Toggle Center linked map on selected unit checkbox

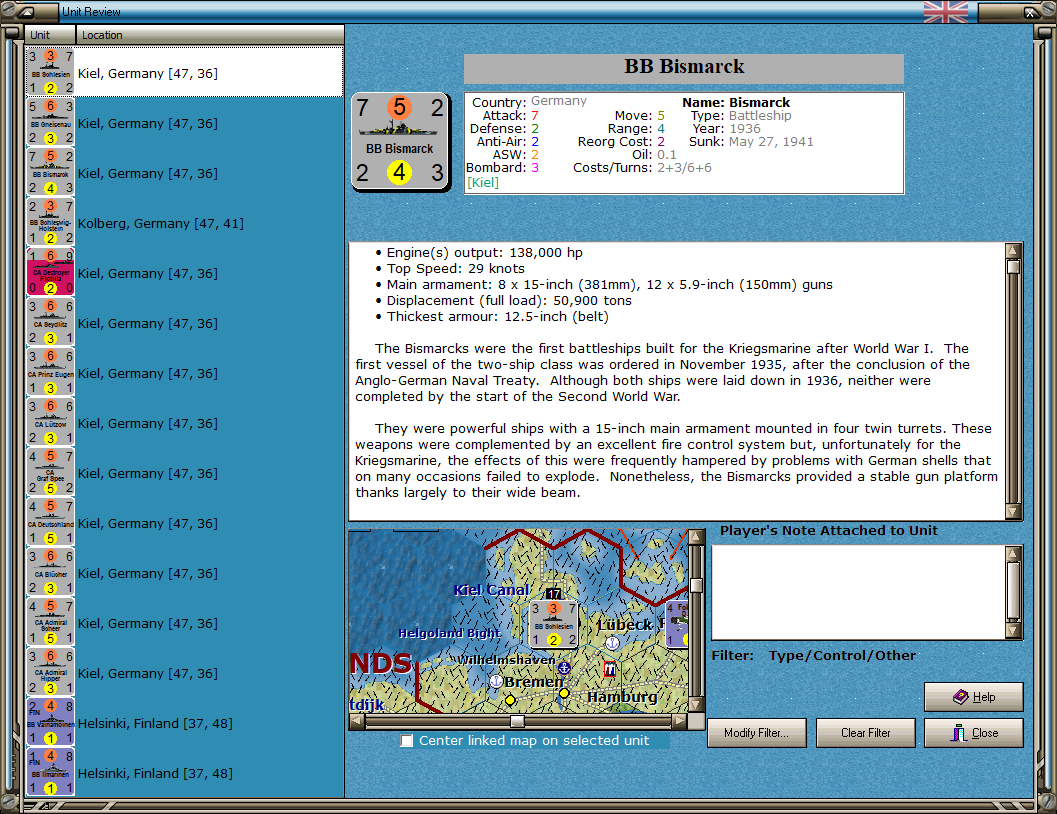click(406, 741)
